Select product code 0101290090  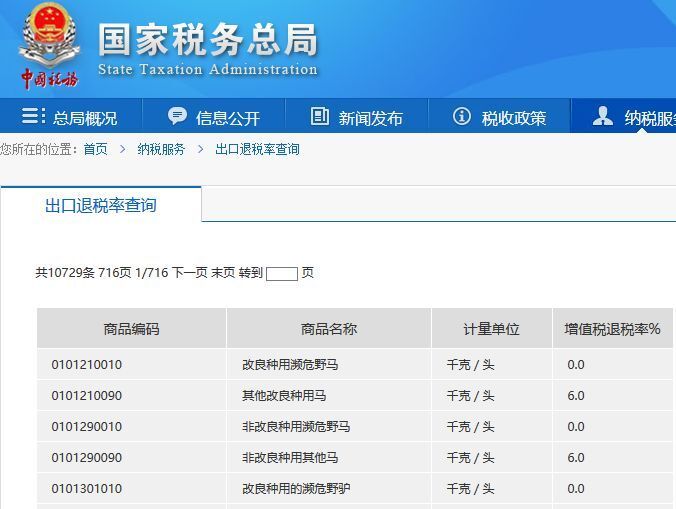tap(87, 458)
